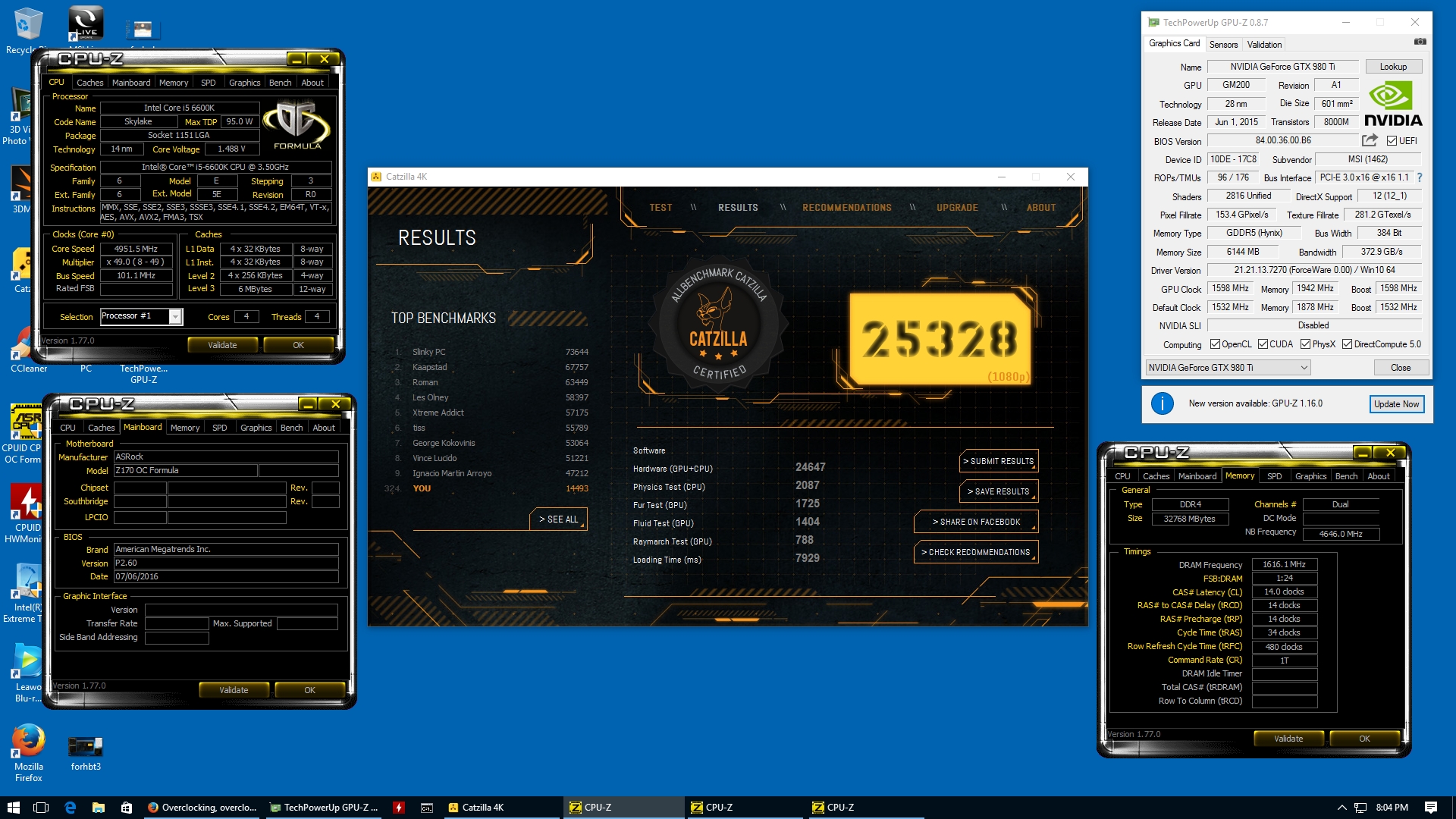Screen dimensions: 1456x819
Task: Click the network icon in the system tray
Action: point(1360,808)
